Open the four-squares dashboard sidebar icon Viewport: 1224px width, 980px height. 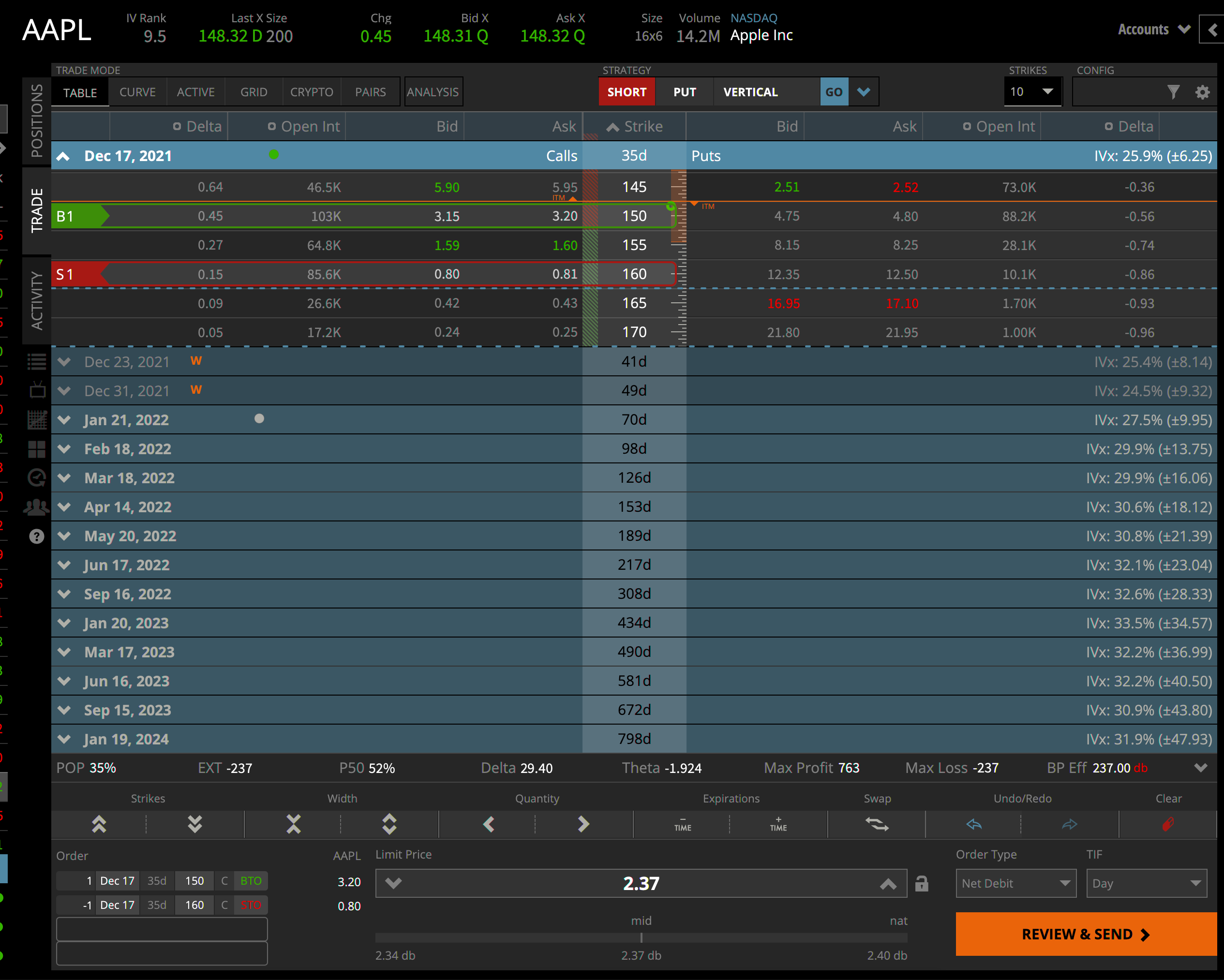pyautogui.click(x=37, y=449)
